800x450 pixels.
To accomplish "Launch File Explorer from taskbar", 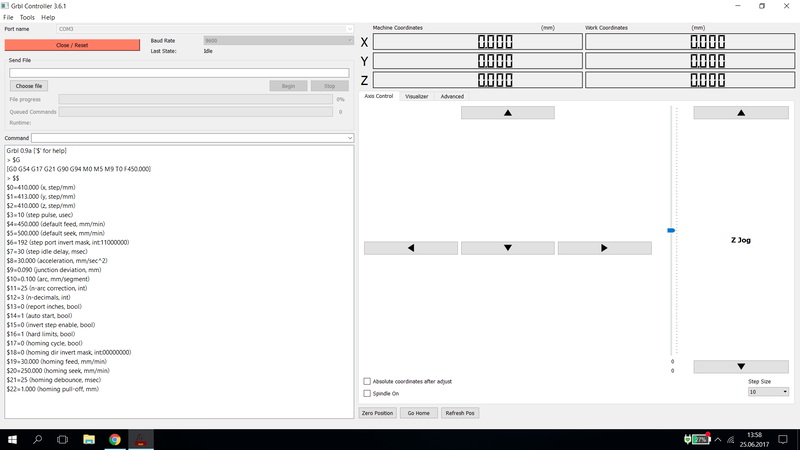I will [x=89, y=439].
